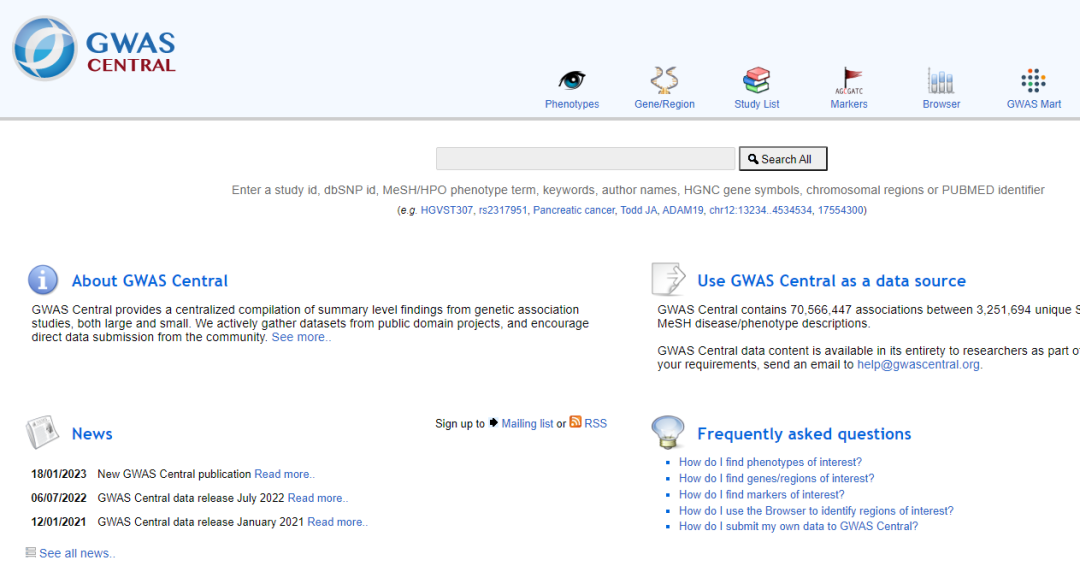The image size is (1080, 566).
Task: Open See all news link
Action: click(76, 554)
